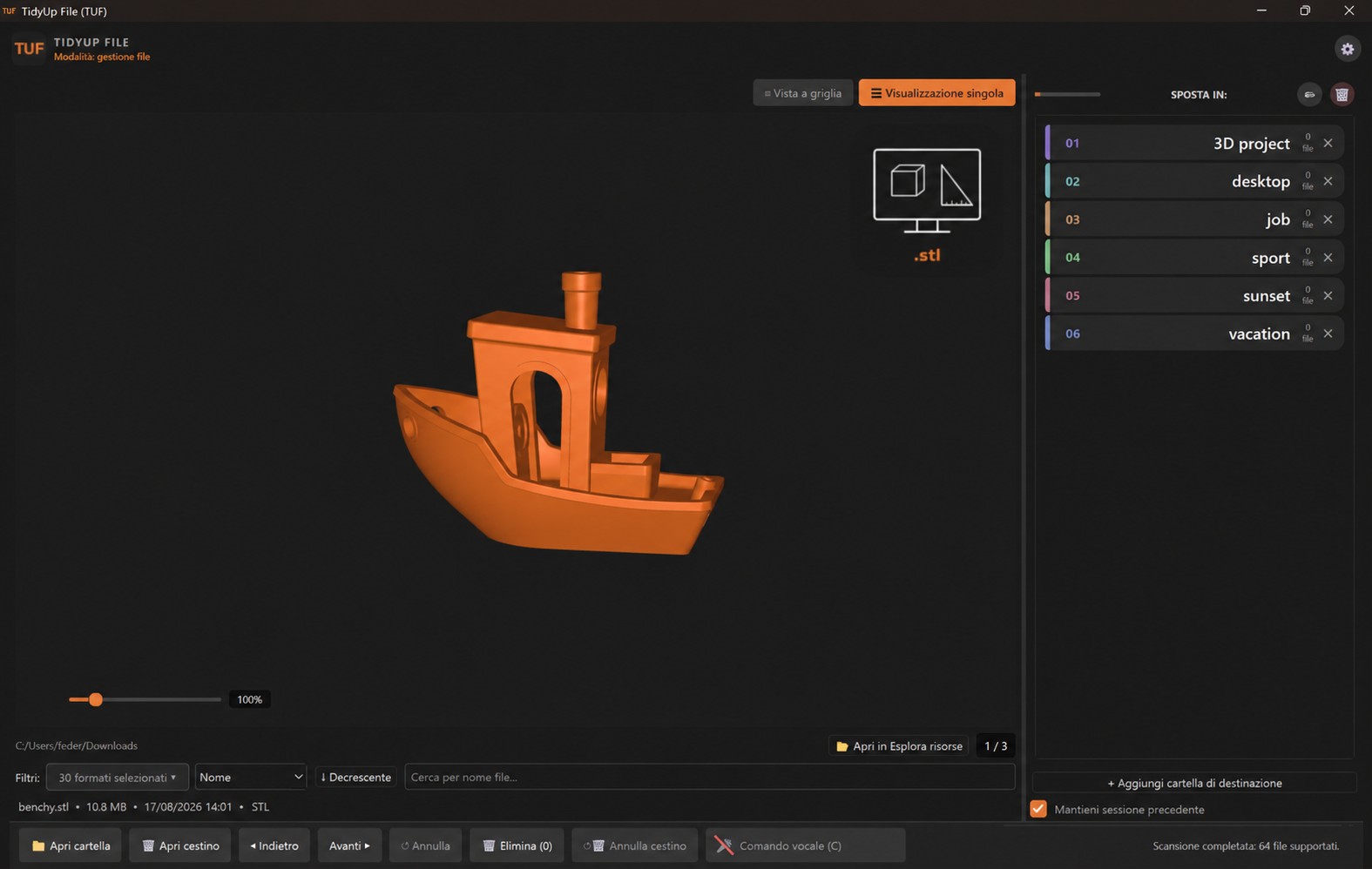The width and height of the screenshot is (1372, 869).
Task: Click the round trash icon beside SPOSTA IN
Action: click(x=1342, y=95)
